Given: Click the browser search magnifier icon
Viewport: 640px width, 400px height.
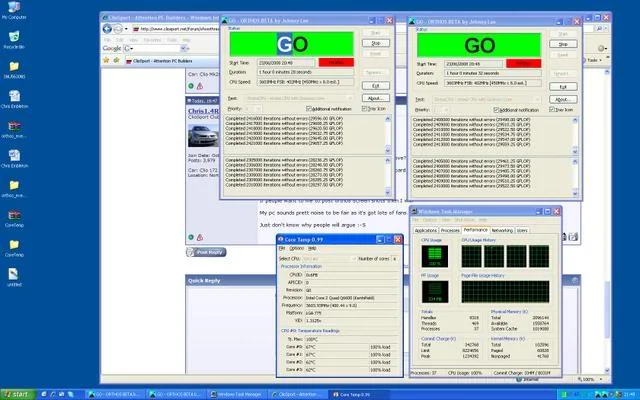Looking at the screenshot, I should tap(599, 29).
